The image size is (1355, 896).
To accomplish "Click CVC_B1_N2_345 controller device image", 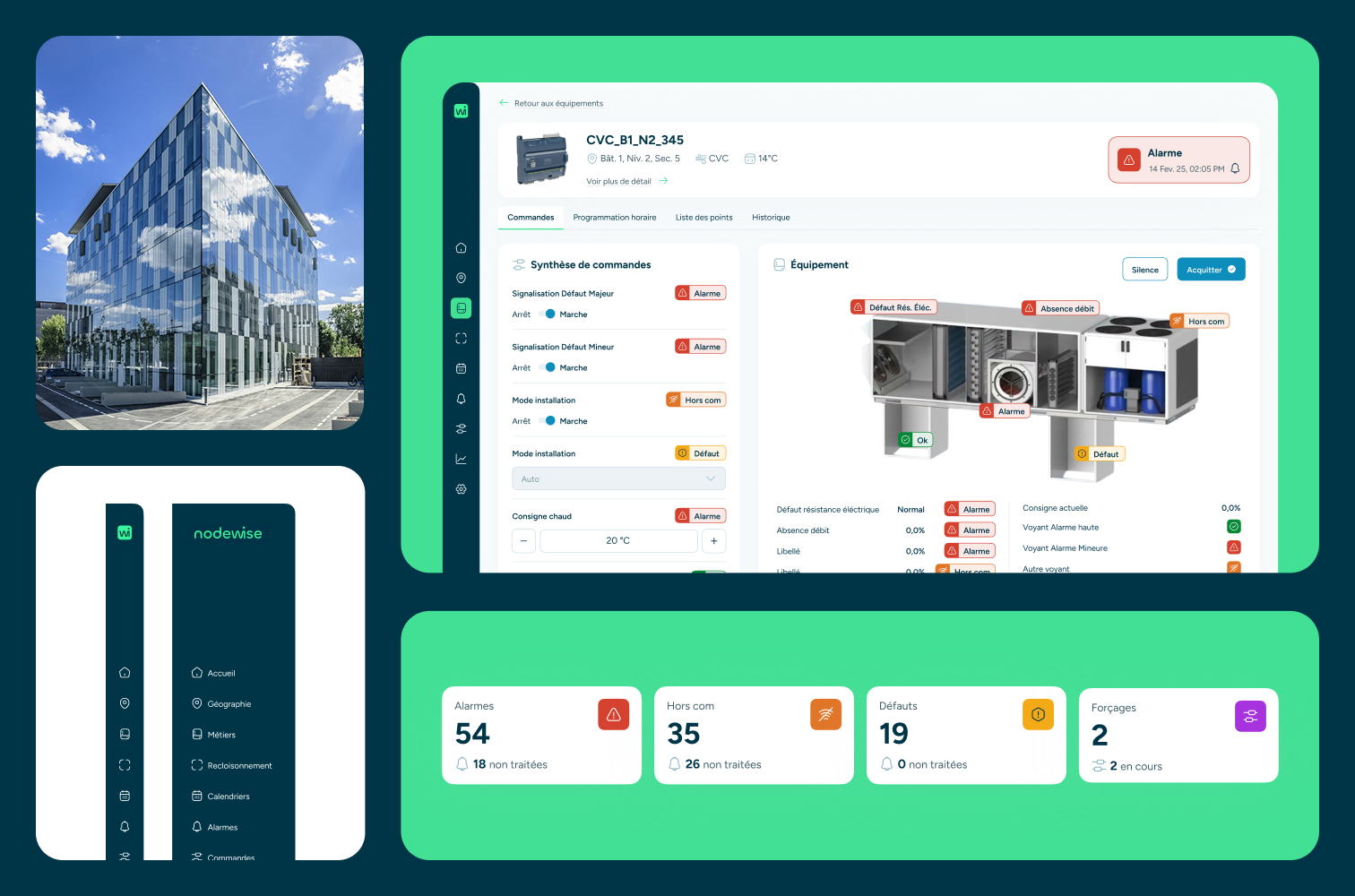I will point(542,159).
